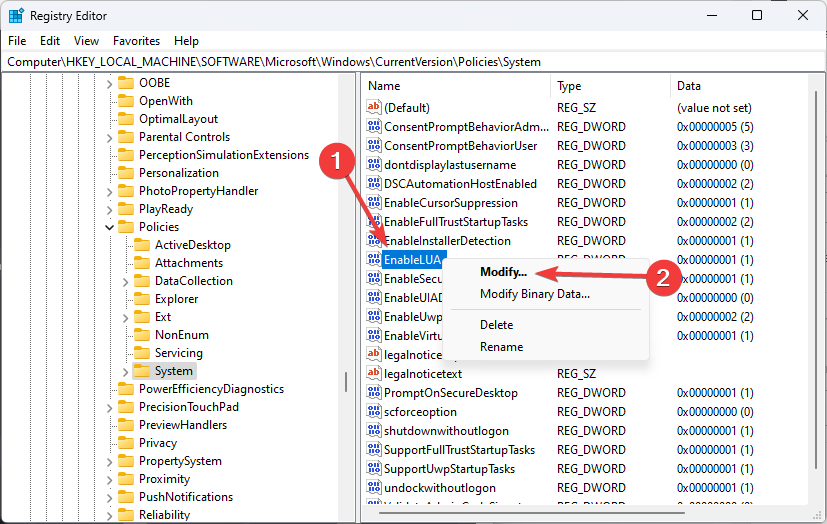Click the ConsentPromptBehaviorAdmin DWORD icon

[x=373, y=126]
